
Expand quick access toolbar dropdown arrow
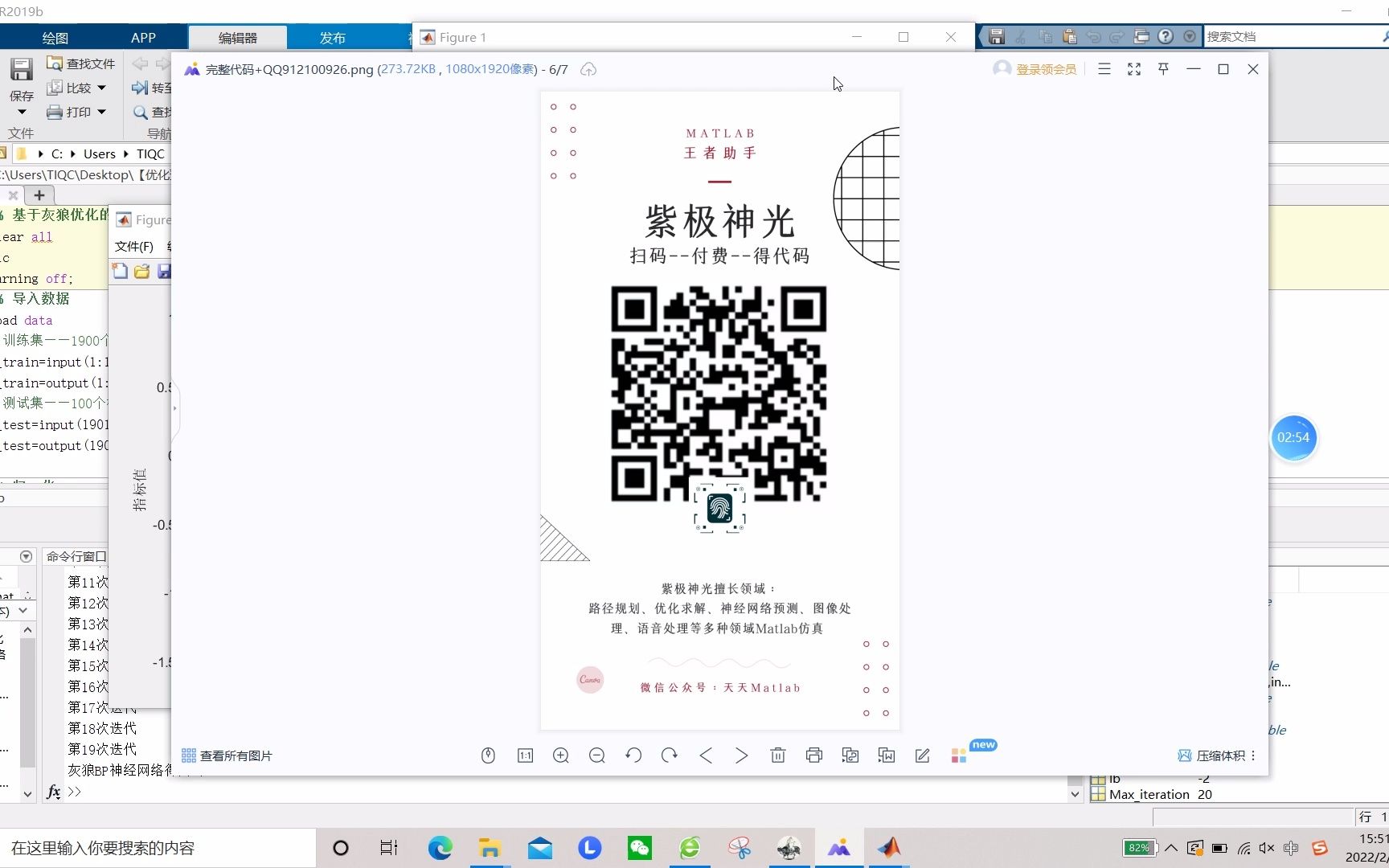click(1190, 36)
